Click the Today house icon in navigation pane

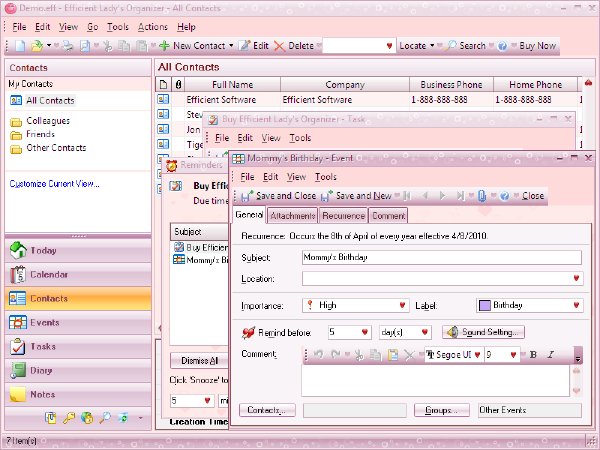coord(18,250)
